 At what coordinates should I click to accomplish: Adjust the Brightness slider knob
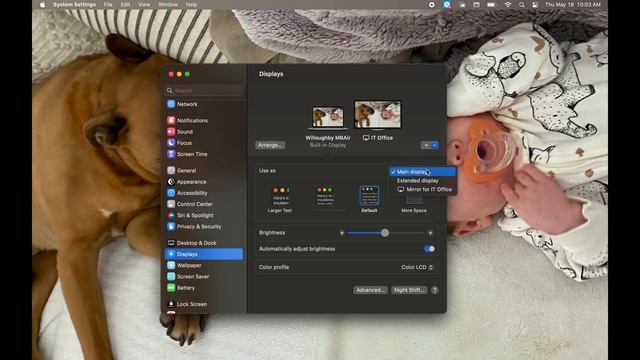[385, 233]
